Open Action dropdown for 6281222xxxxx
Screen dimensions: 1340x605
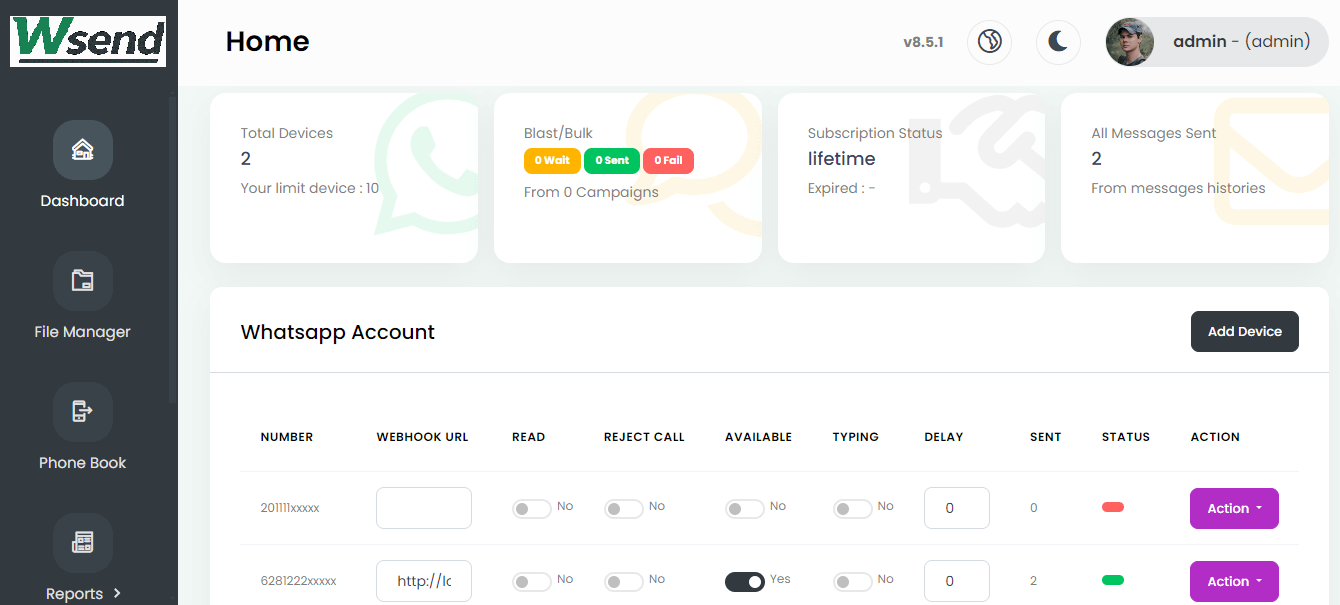point(1234,582)
